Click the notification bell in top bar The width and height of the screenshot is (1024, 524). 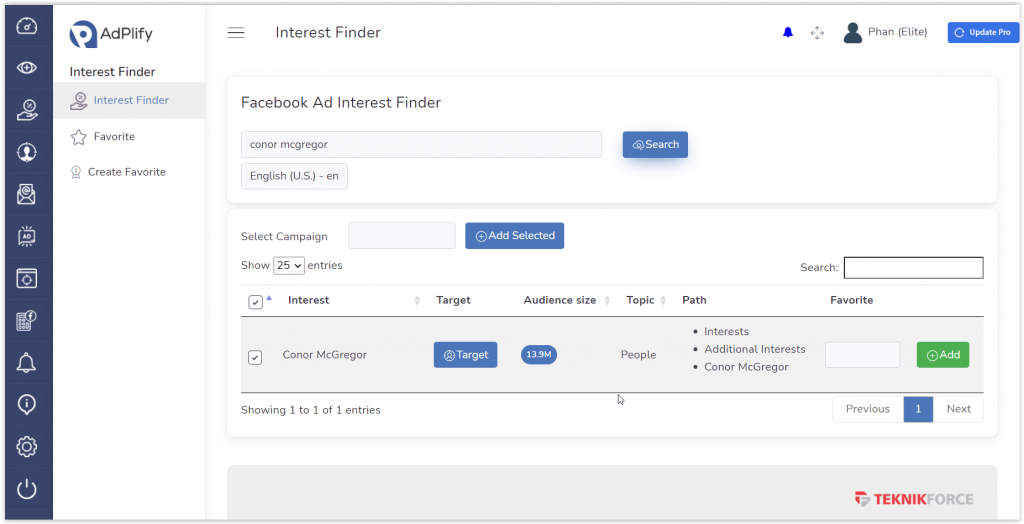click(788, 33)
